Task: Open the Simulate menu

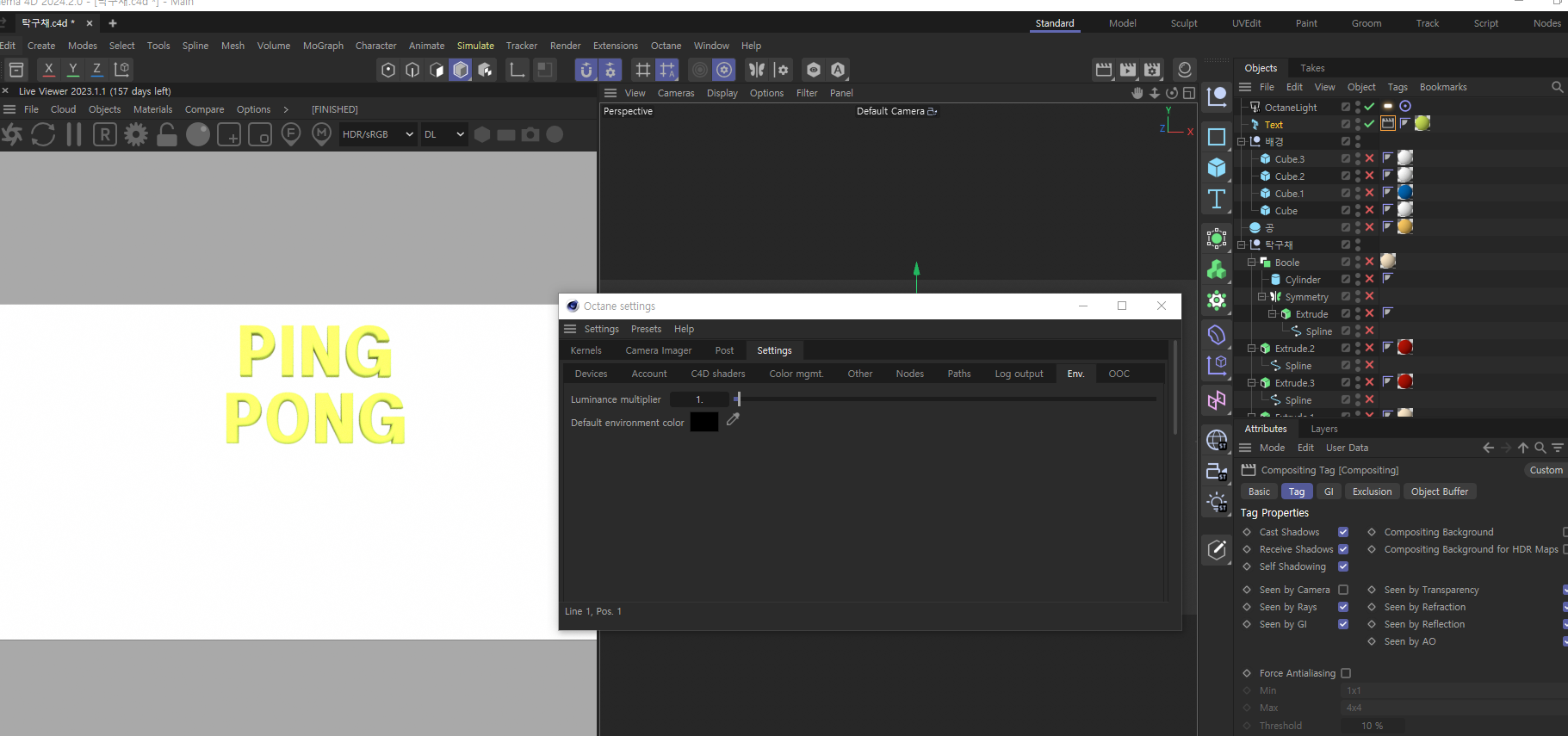Action: [475, 46]
